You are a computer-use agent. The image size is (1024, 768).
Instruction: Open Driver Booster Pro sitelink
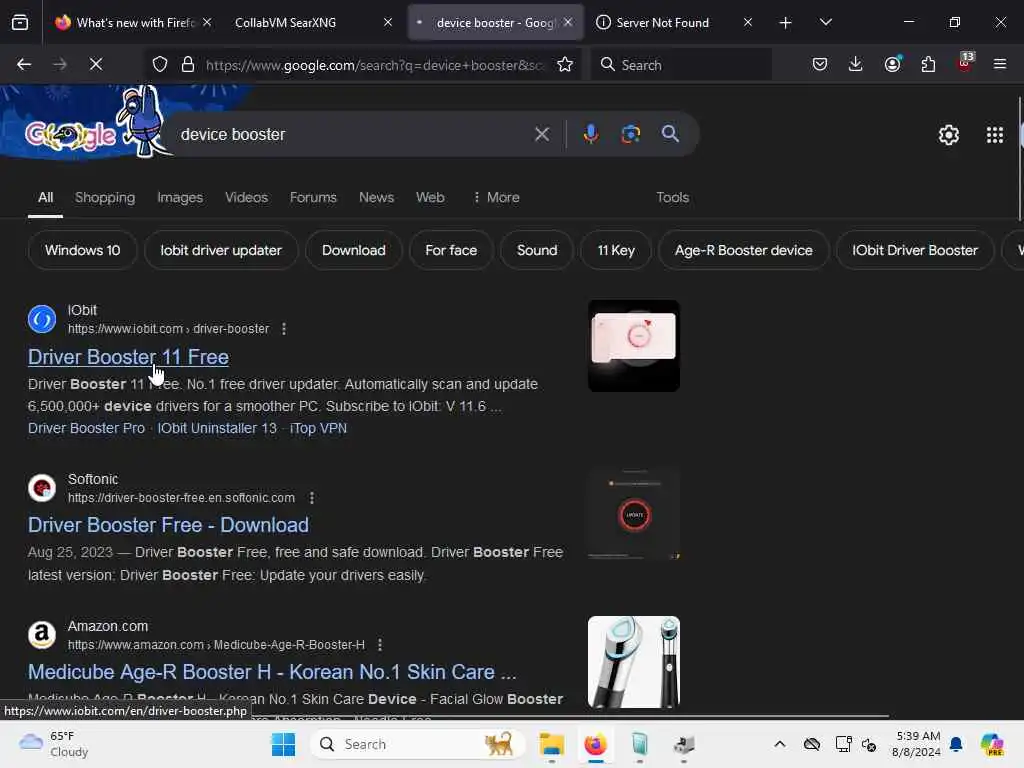(x=86, y=428)
